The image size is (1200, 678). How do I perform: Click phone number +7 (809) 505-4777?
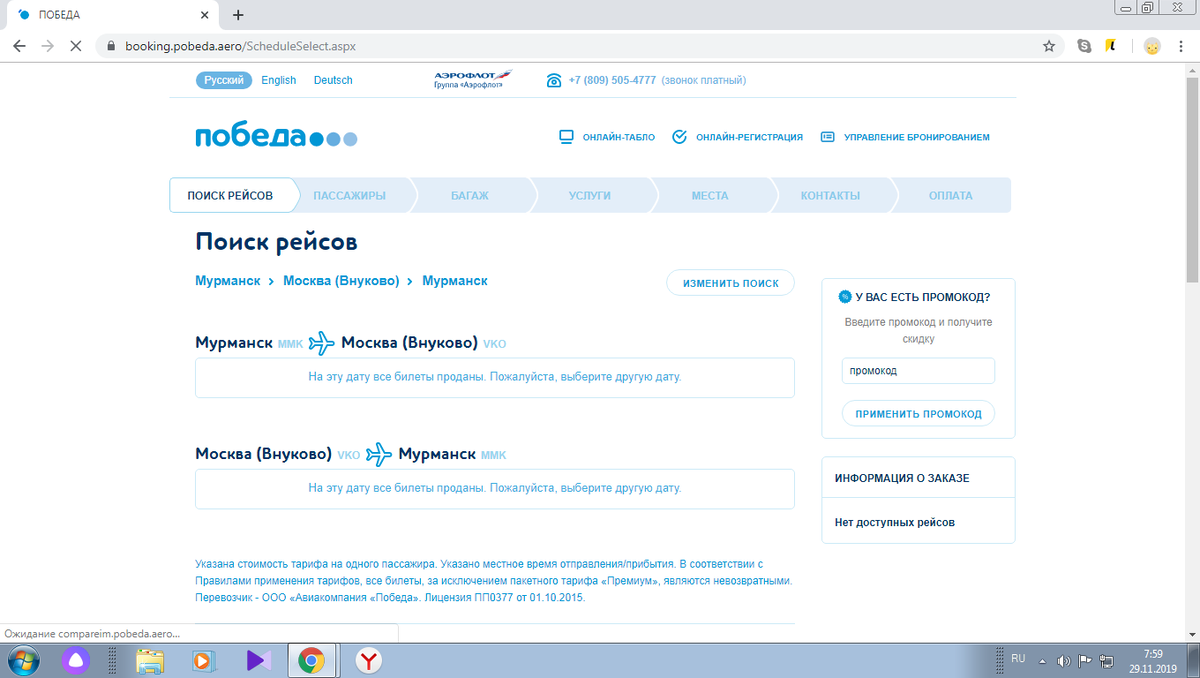click(x=612, y=80)
